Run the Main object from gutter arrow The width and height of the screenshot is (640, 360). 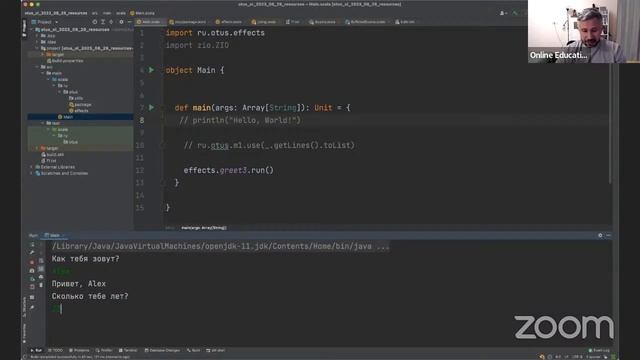151,70
